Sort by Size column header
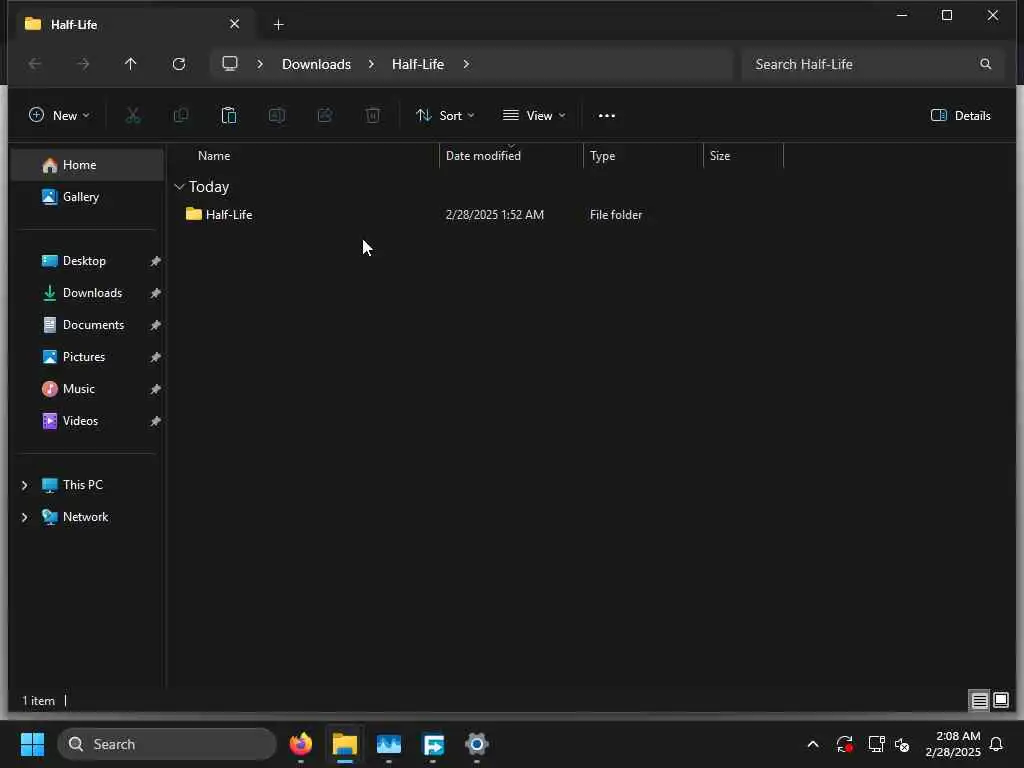Screen dimensions: 1024x768 (720, 156)
